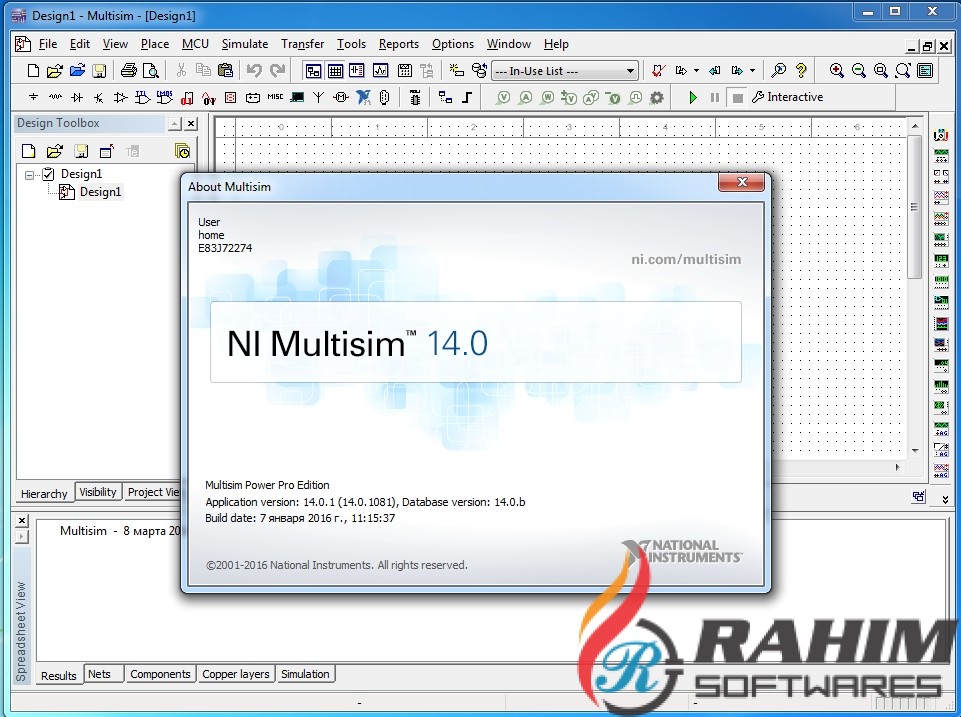Select the multimeter instrument icon

[x=940, y=135]
